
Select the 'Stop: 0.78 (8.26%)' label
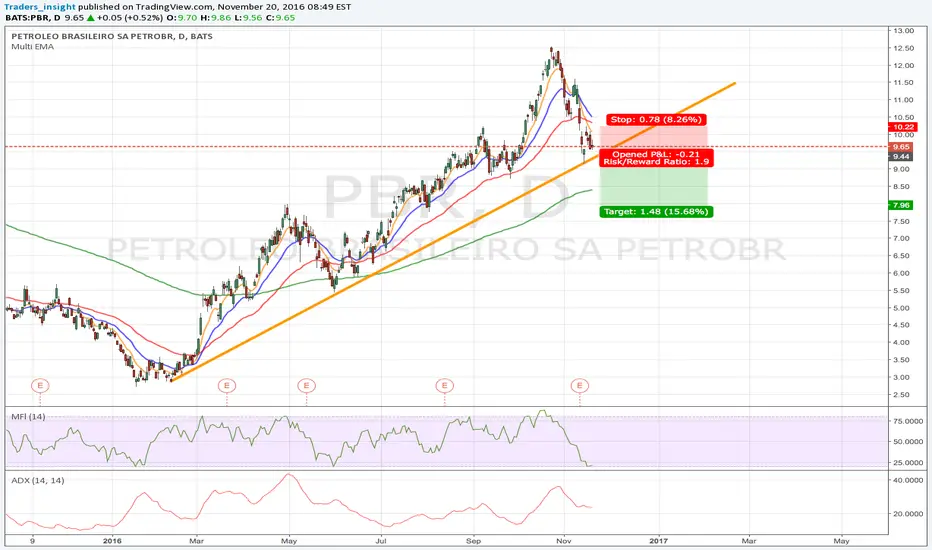tap(656, 120)
